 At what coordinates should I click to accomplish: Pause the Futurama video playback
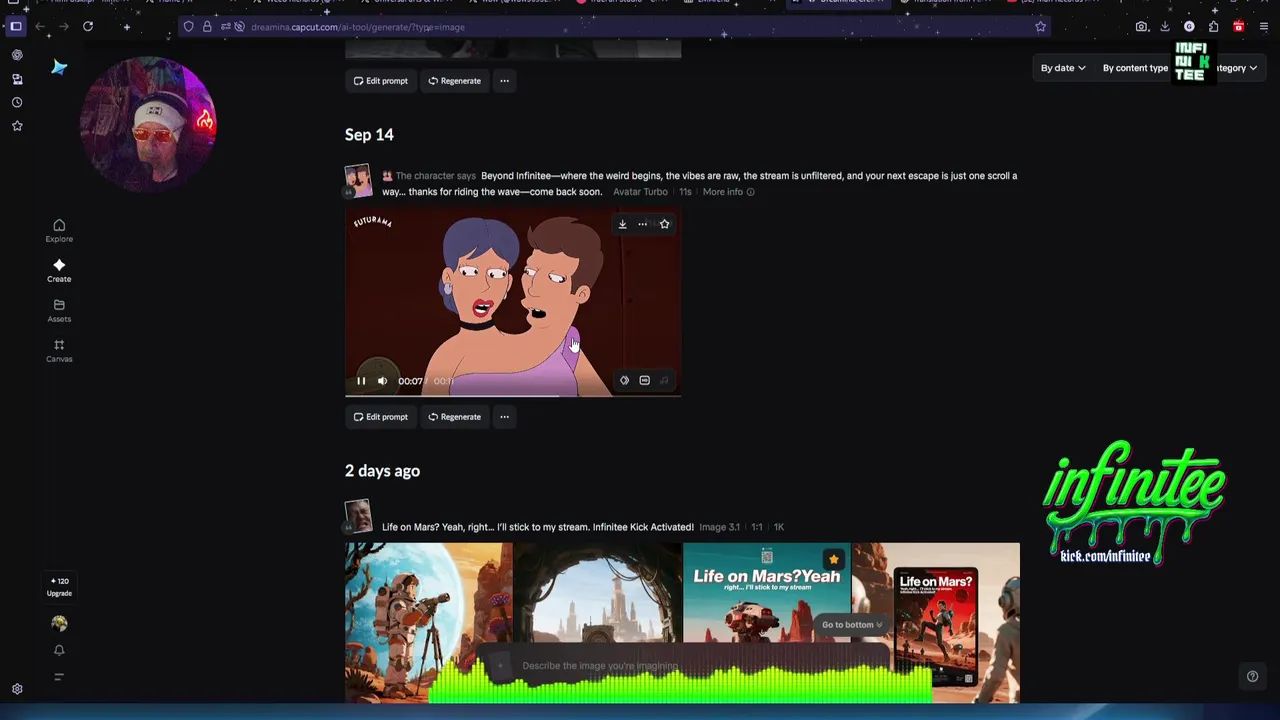(361, 381)
